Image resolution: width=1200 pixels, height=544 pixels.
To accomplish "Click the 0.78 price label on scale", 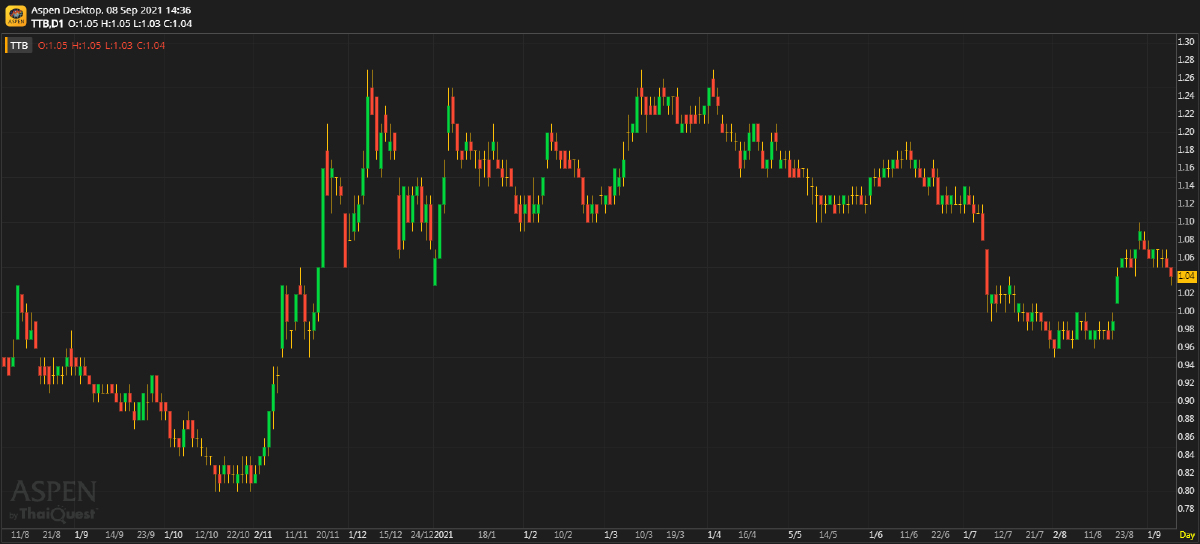I will click(1186, 508).
